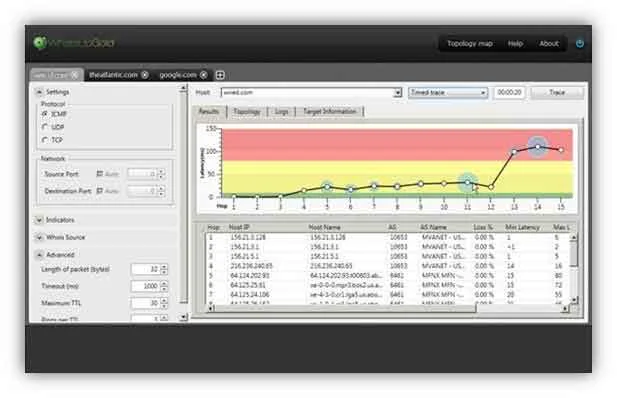Image resolution: width=617 pixels, height=398 pixels.
Task: Click the hop 14 data point on chart
Action: click(538, 147)
